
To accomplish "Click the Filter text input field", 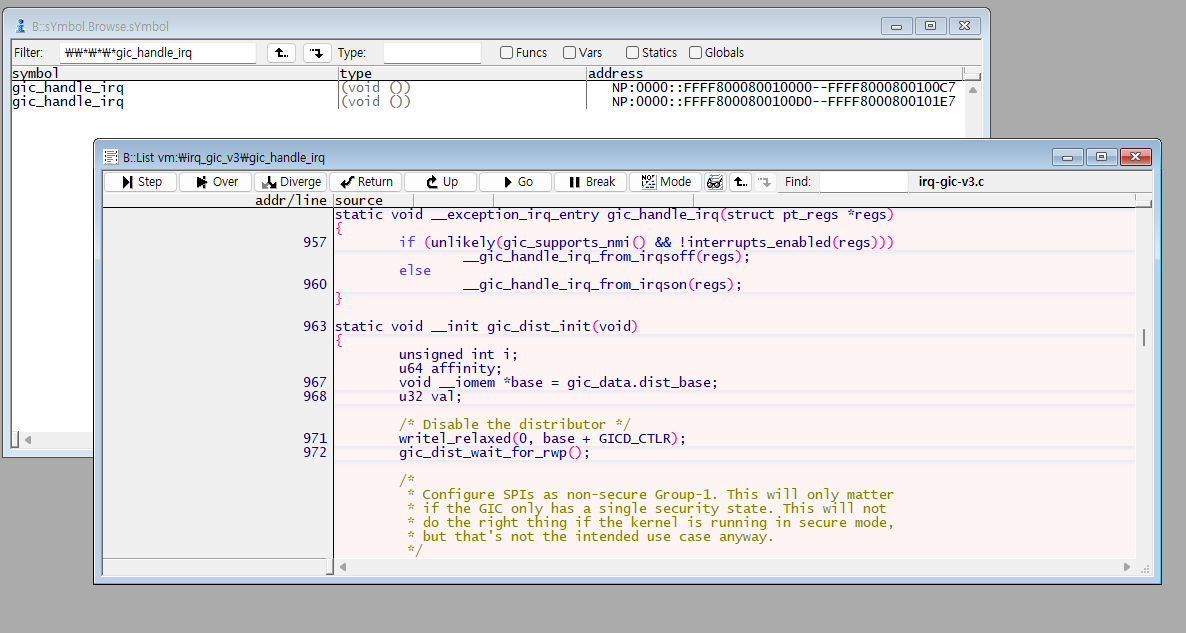I will point(158,53).
